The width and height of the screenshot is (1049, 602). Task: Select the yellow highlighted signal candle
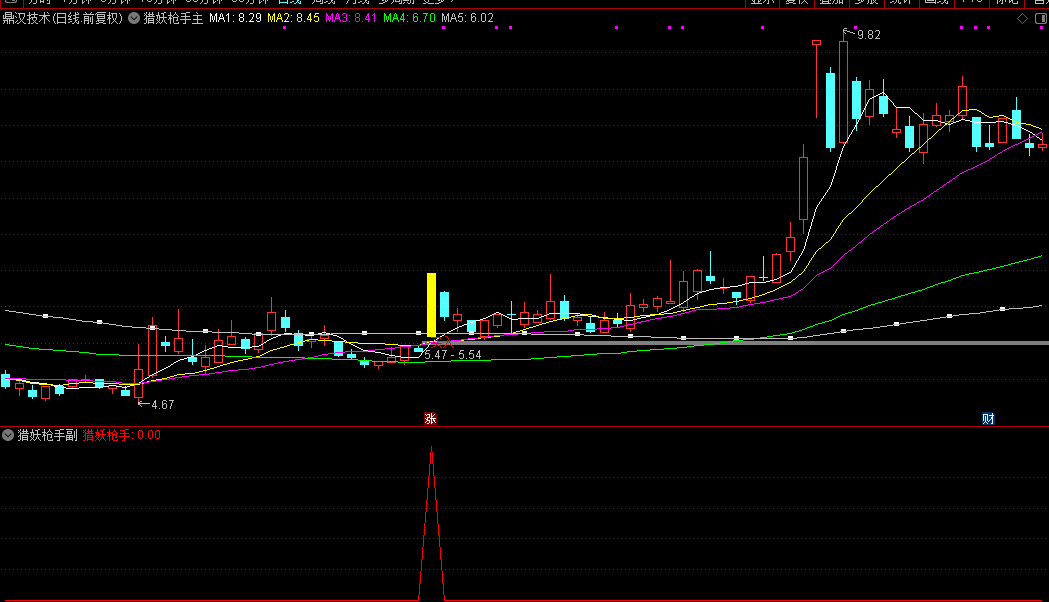pos(432,305)
